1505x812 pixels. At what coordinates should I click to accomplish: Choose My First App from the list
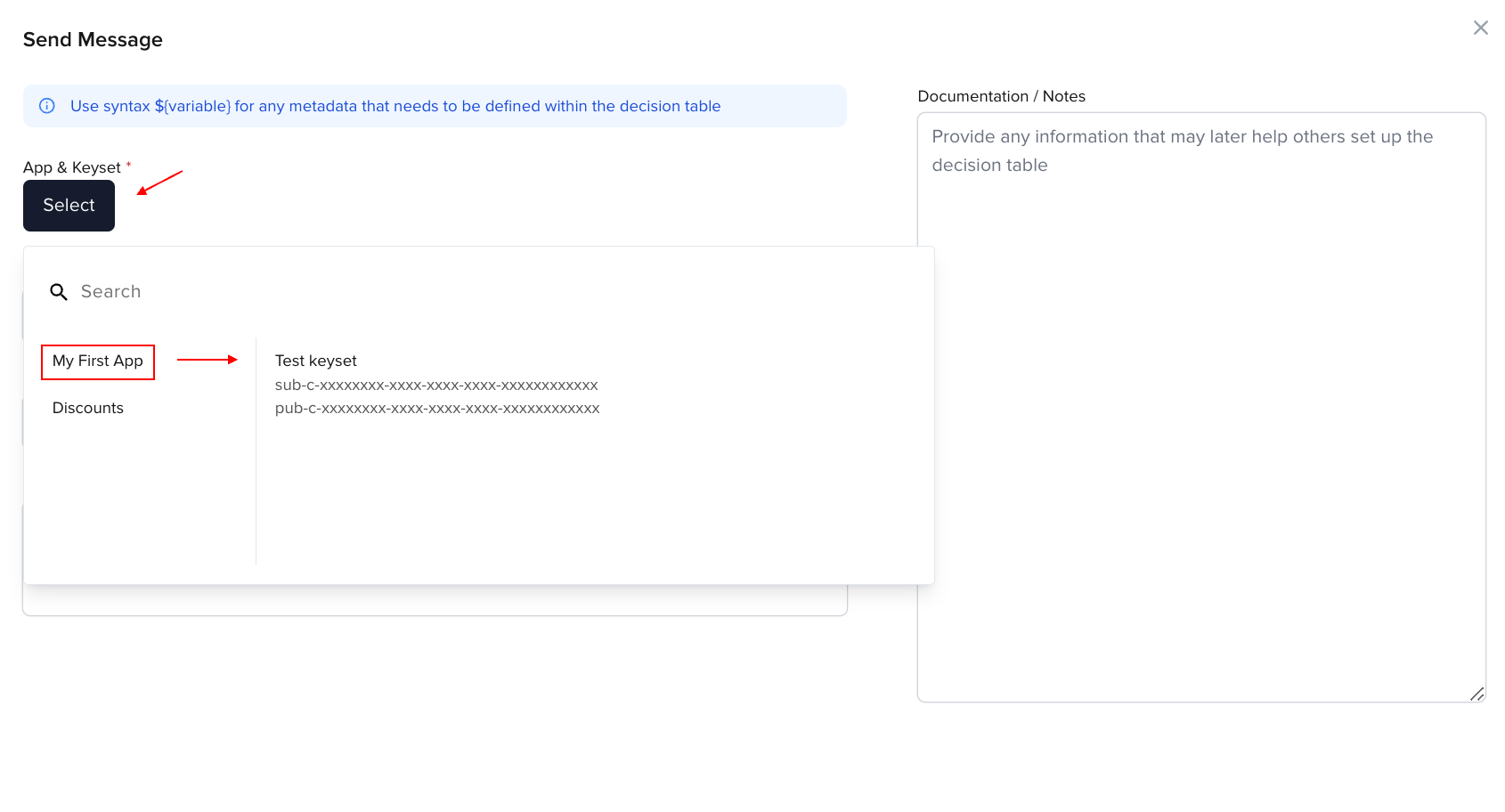pos(98,361)
